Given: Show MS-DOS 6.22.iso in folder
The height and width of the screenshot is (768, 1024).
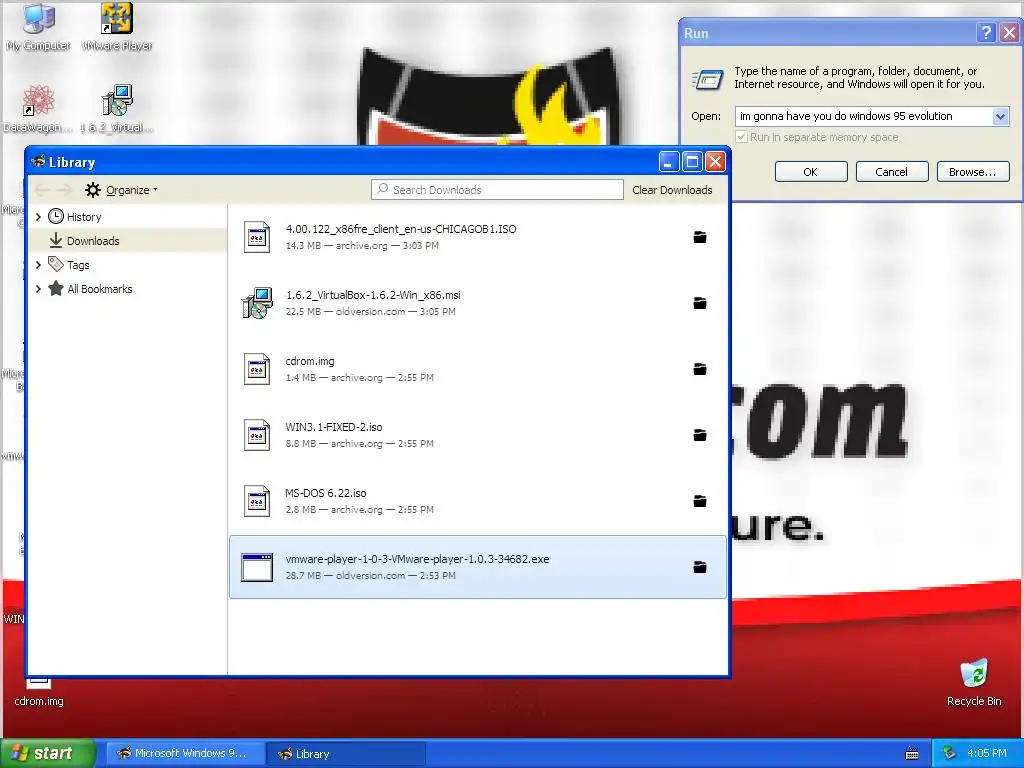Looking at the screenshot, I should point(699,501).
